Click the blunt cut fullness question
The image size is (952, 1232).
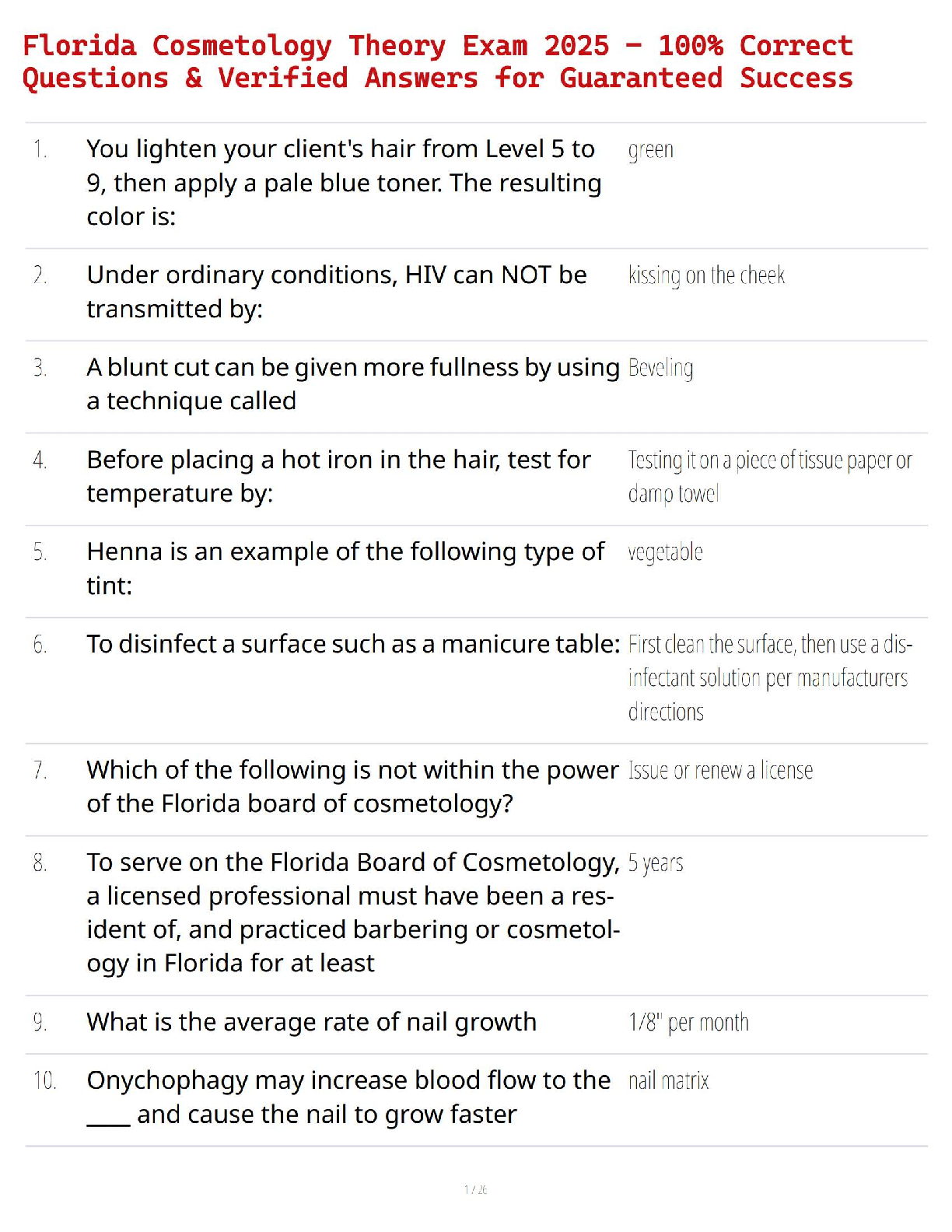[x=352, y=383]
